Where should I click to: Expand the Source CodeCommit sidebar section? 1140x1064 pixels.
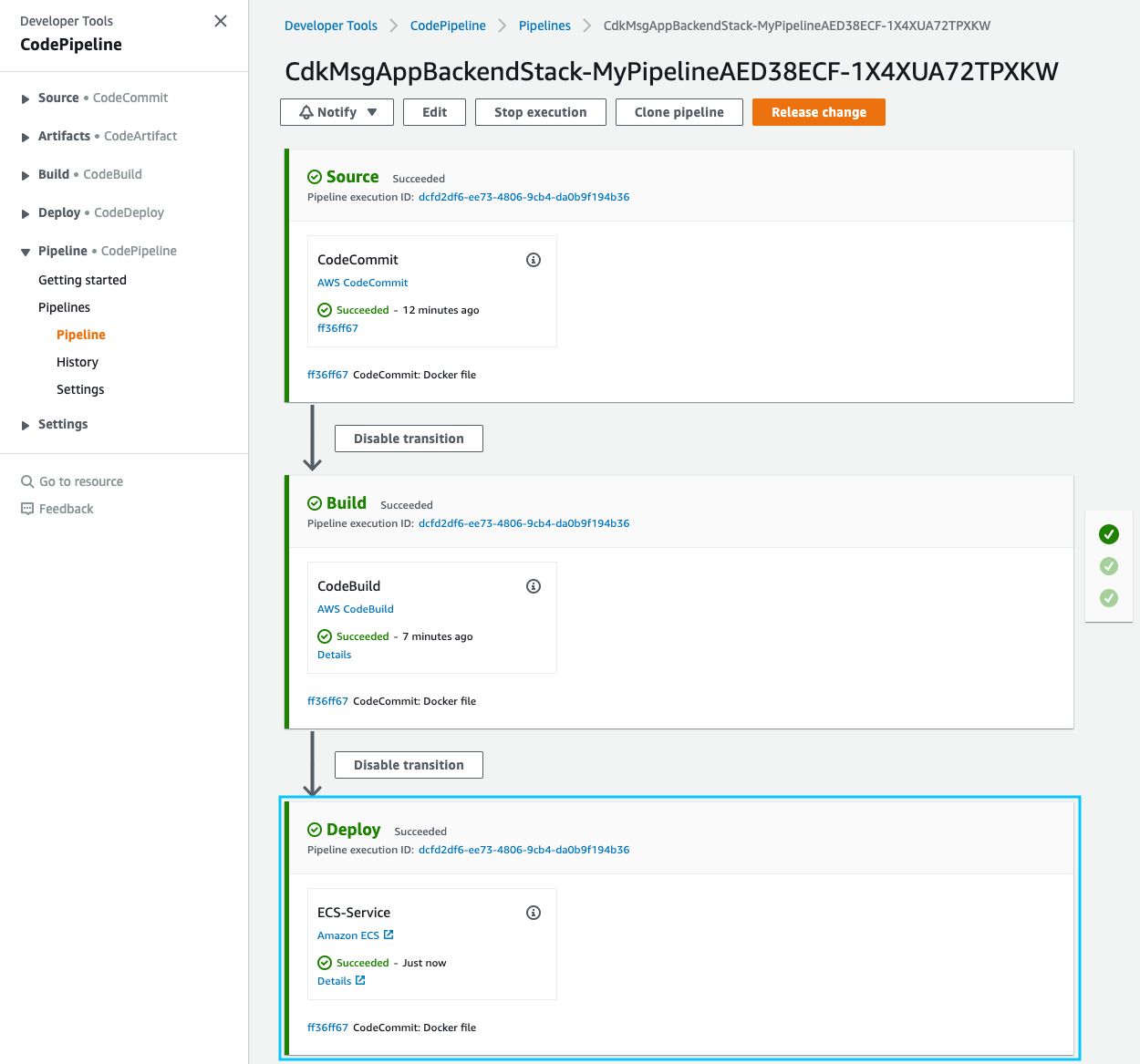[x=26, y=98]
